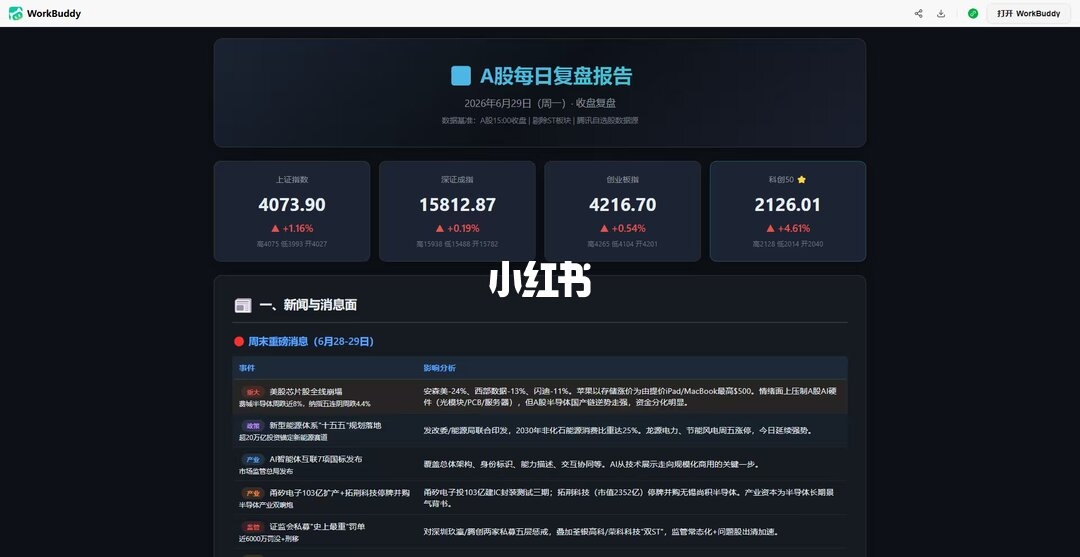Click the 甬矽电子103亿扩产+拓荆科技停牌并购 title
The width and height of the screenshot is (1080, 557).
[x=340, y=493]
